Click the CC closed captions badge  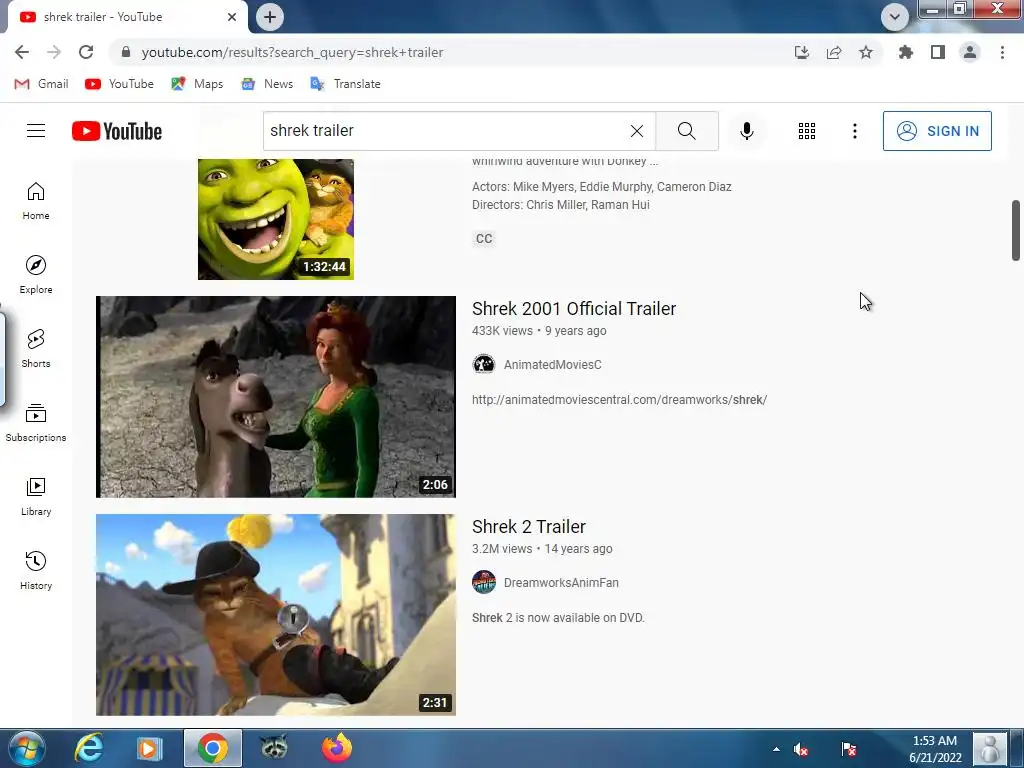click(484, 238)
